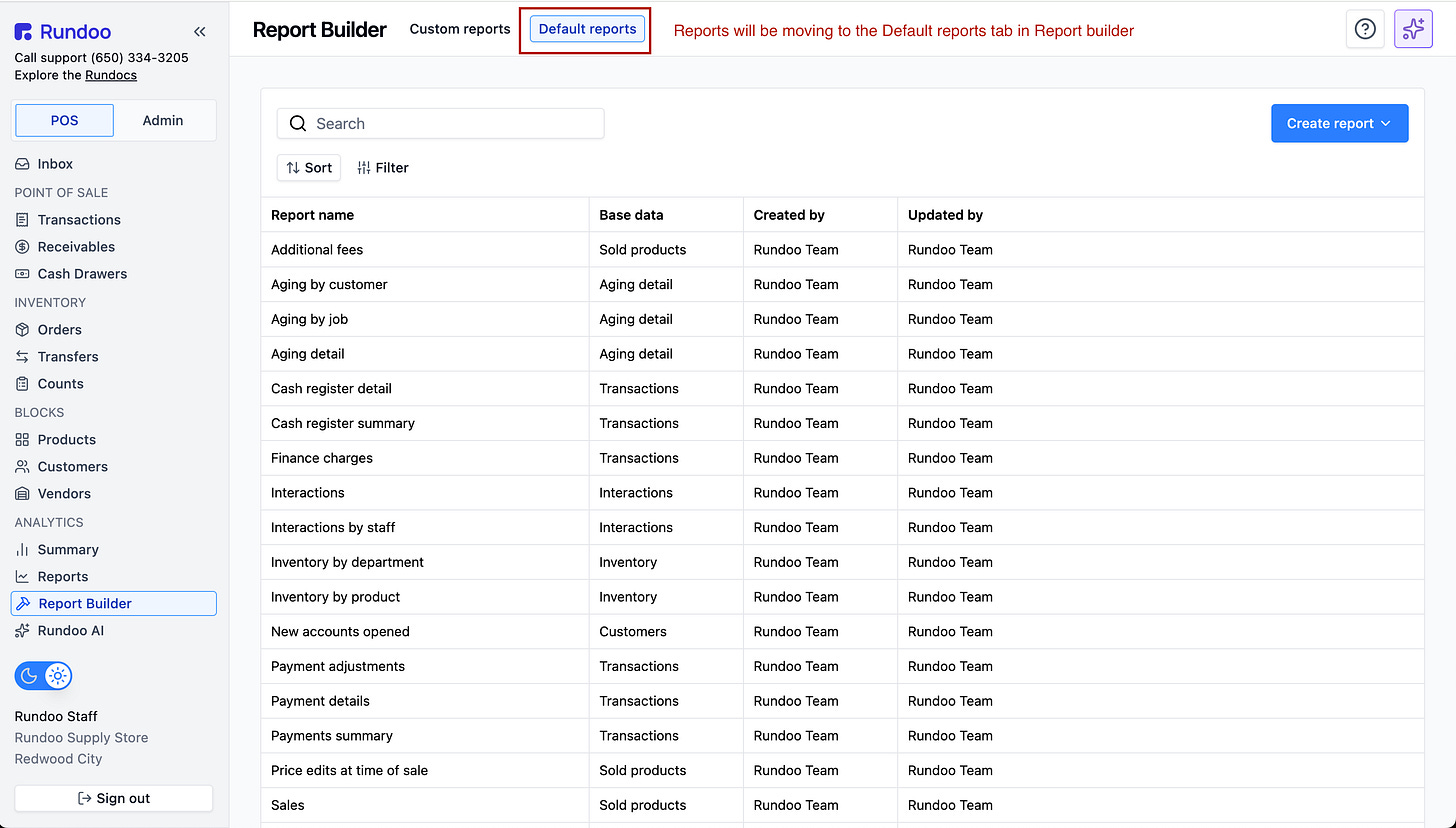
Task: Toggle the dark/light mode switch
Action: tap(43, 676)
